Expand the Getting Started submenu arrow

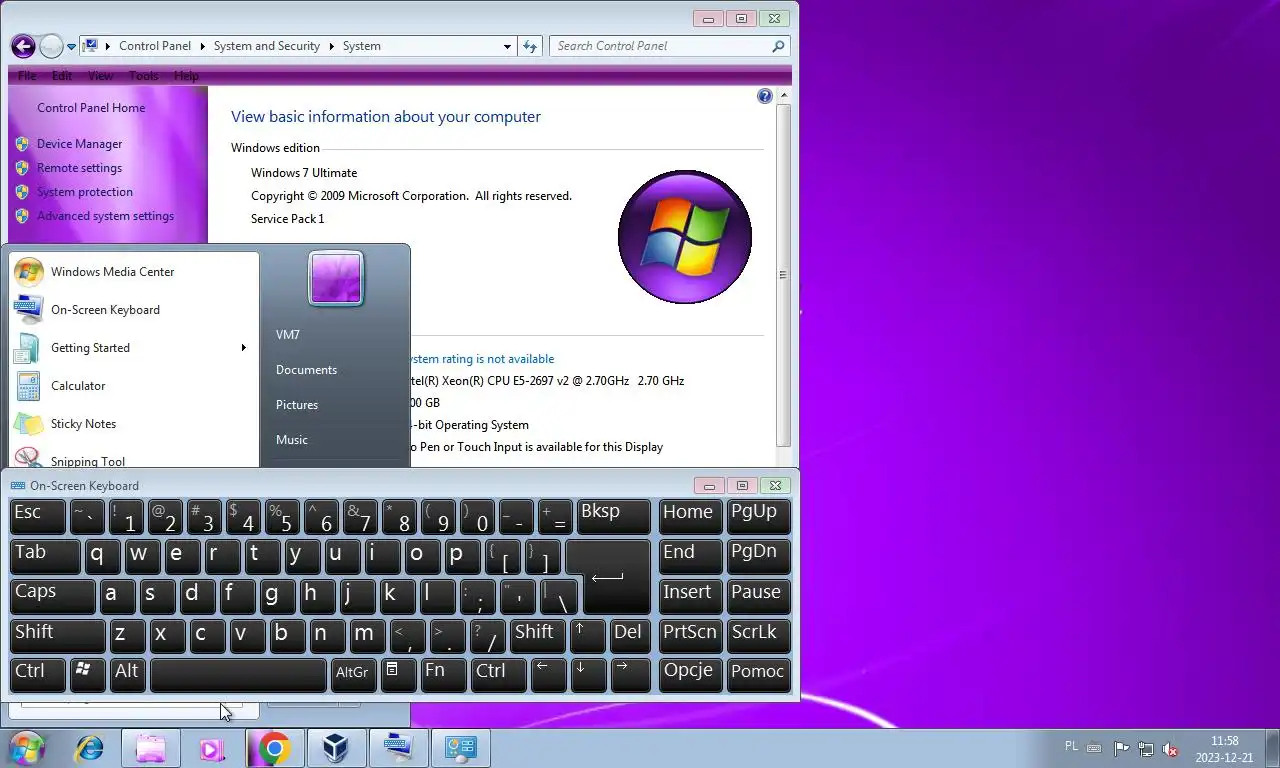243,348
